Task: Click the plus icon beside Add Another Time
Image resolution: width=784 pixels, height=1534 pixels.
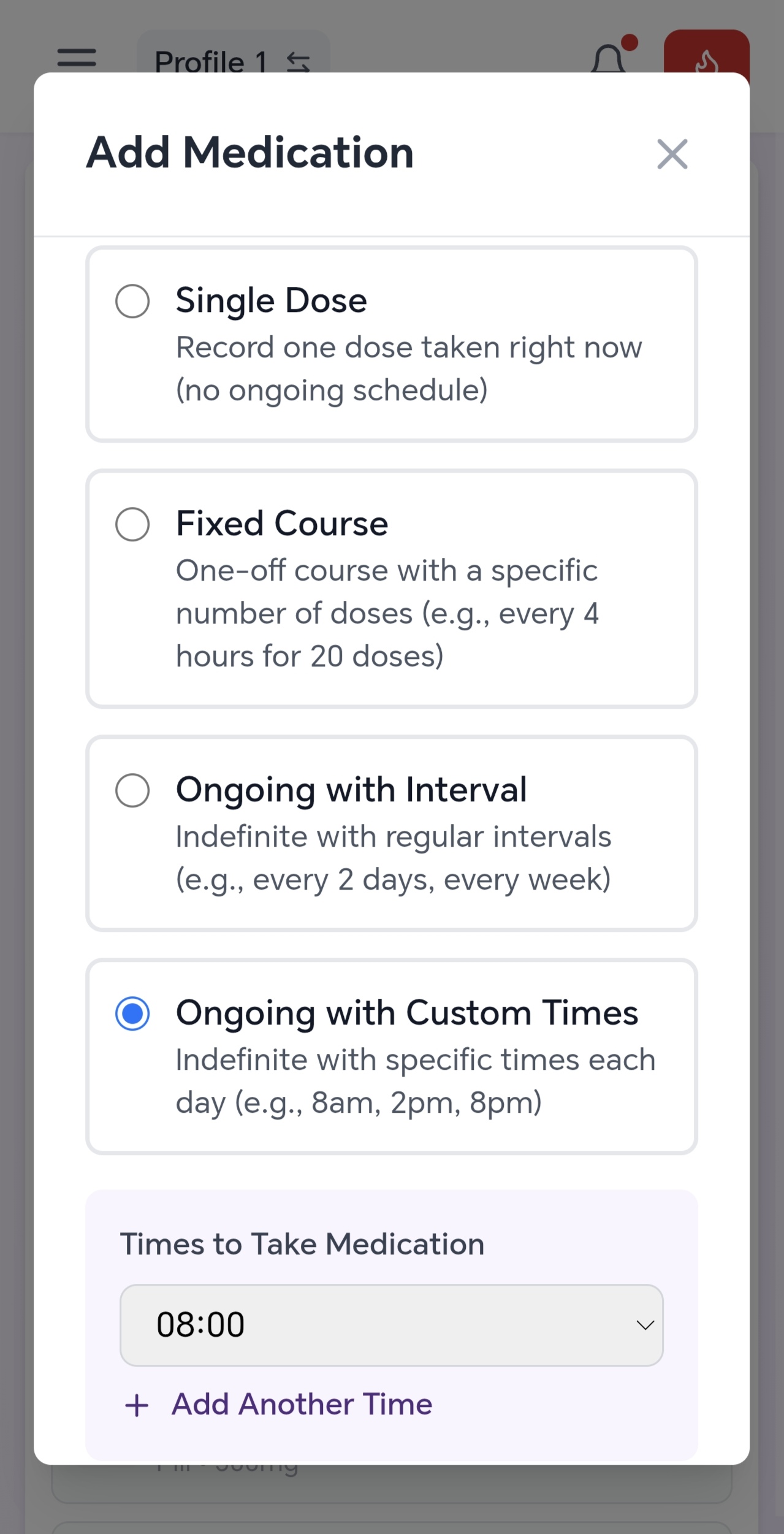Action: pyautogui.click(x=137, y=1405)
